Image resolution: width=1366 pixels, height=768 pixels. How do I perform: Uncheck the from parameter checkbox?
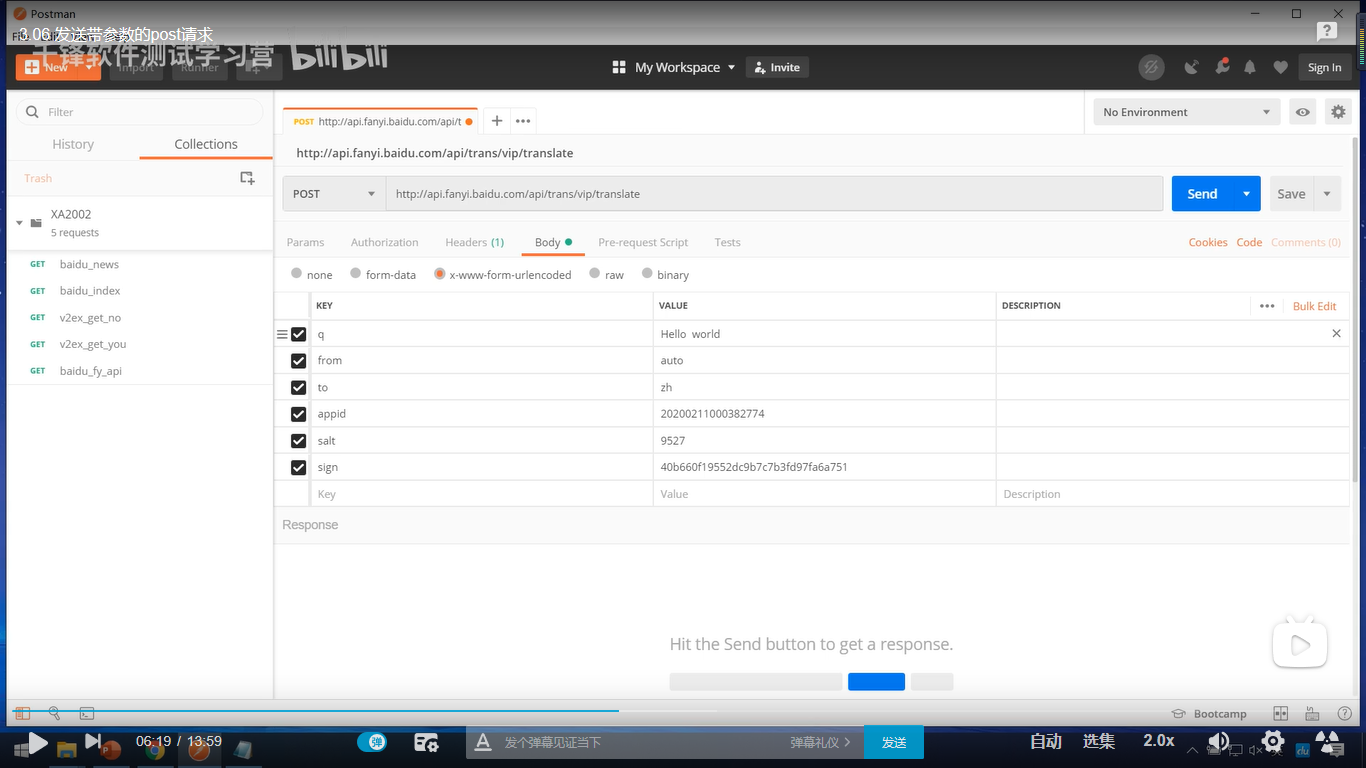298,360
